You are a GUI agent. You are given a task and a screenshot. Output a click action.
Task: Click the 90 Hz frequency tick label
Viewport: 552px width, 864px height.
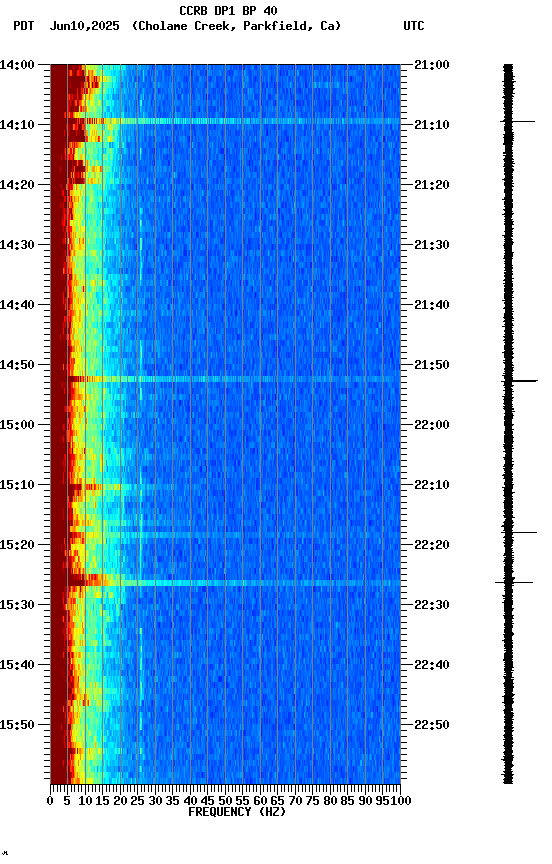click(x=365, y=801)
